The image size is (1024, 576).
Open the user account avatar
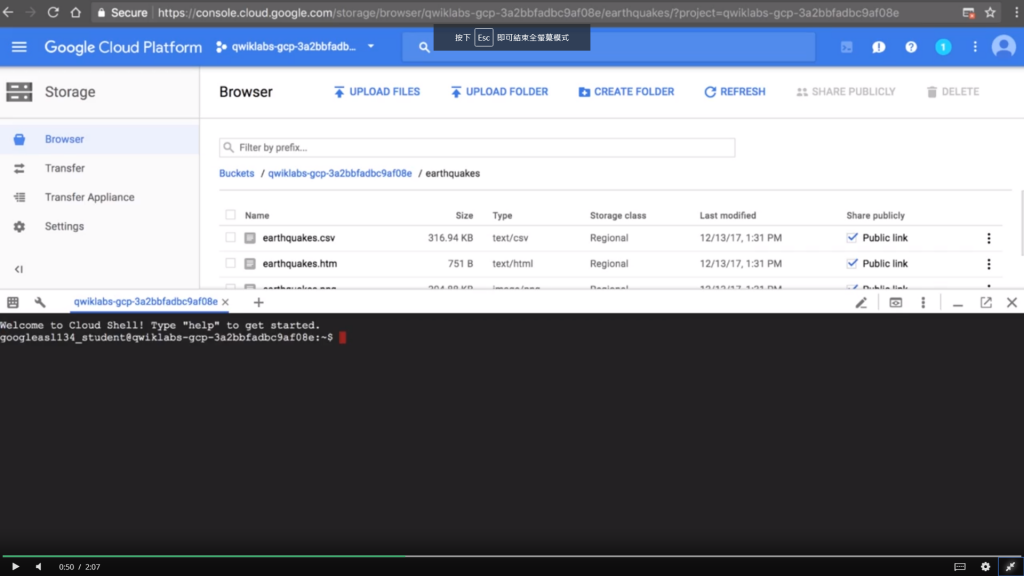tap(1004, 47)
